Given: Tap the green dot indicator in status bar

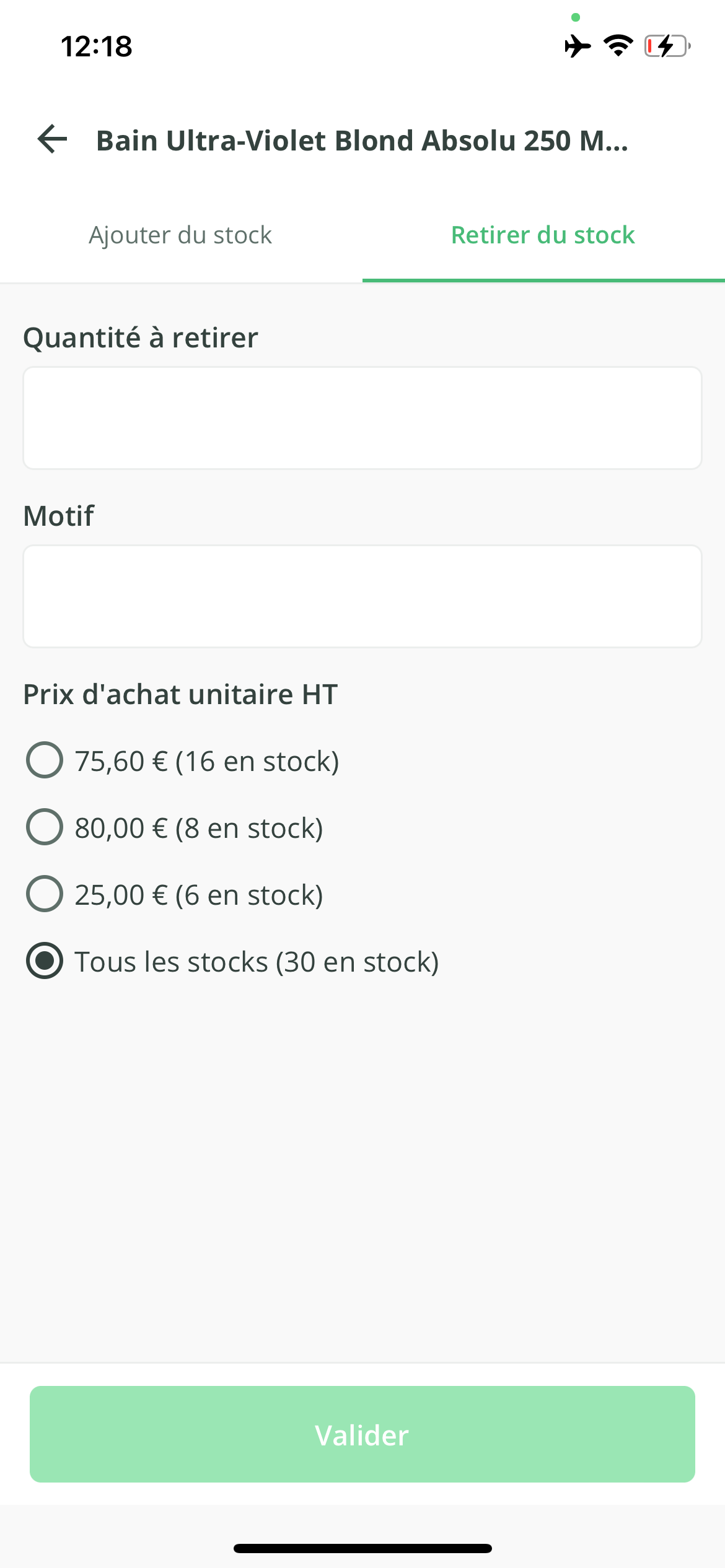Looking at the screenshot, I should 576,17.
